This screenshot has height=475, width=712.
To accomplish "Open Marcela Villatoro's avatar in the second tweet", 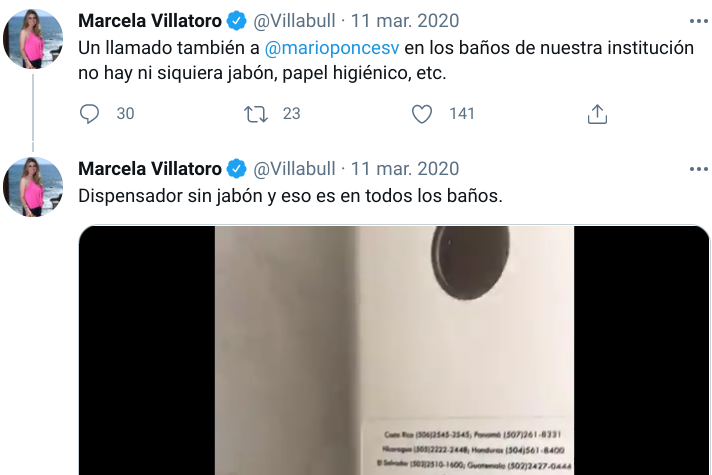I will tap(33, 187).
